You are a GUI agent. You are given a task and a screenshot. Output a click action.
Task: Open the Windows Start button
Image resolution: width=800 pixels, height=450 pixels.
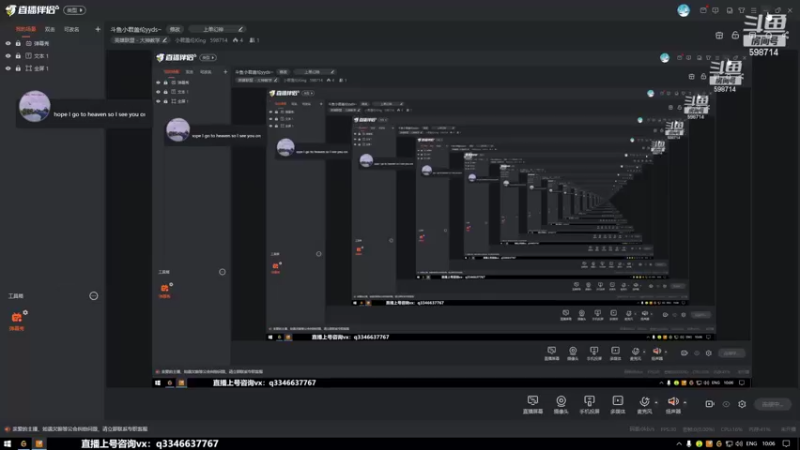7,444
